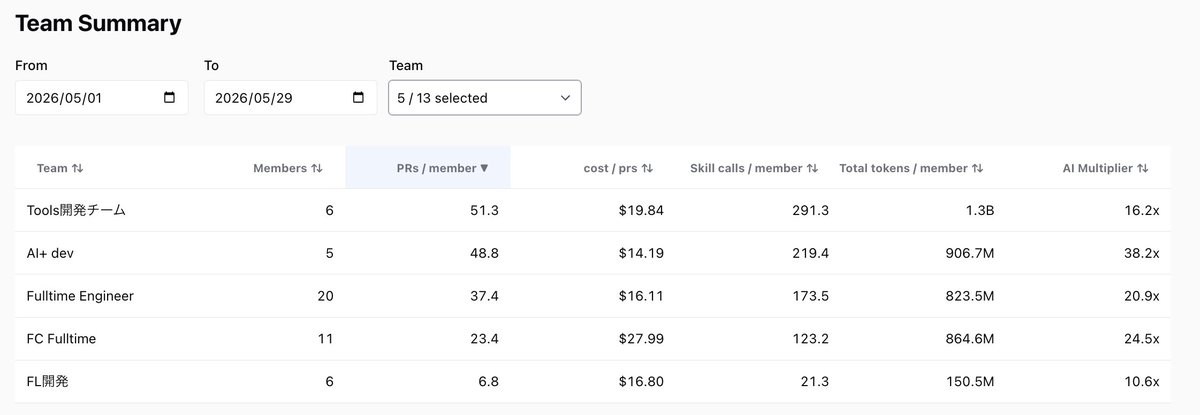This screenshot has width=1200, height=415.
Task: Click the AI Multiplier column header
Action: click(x=1098, y=168)
